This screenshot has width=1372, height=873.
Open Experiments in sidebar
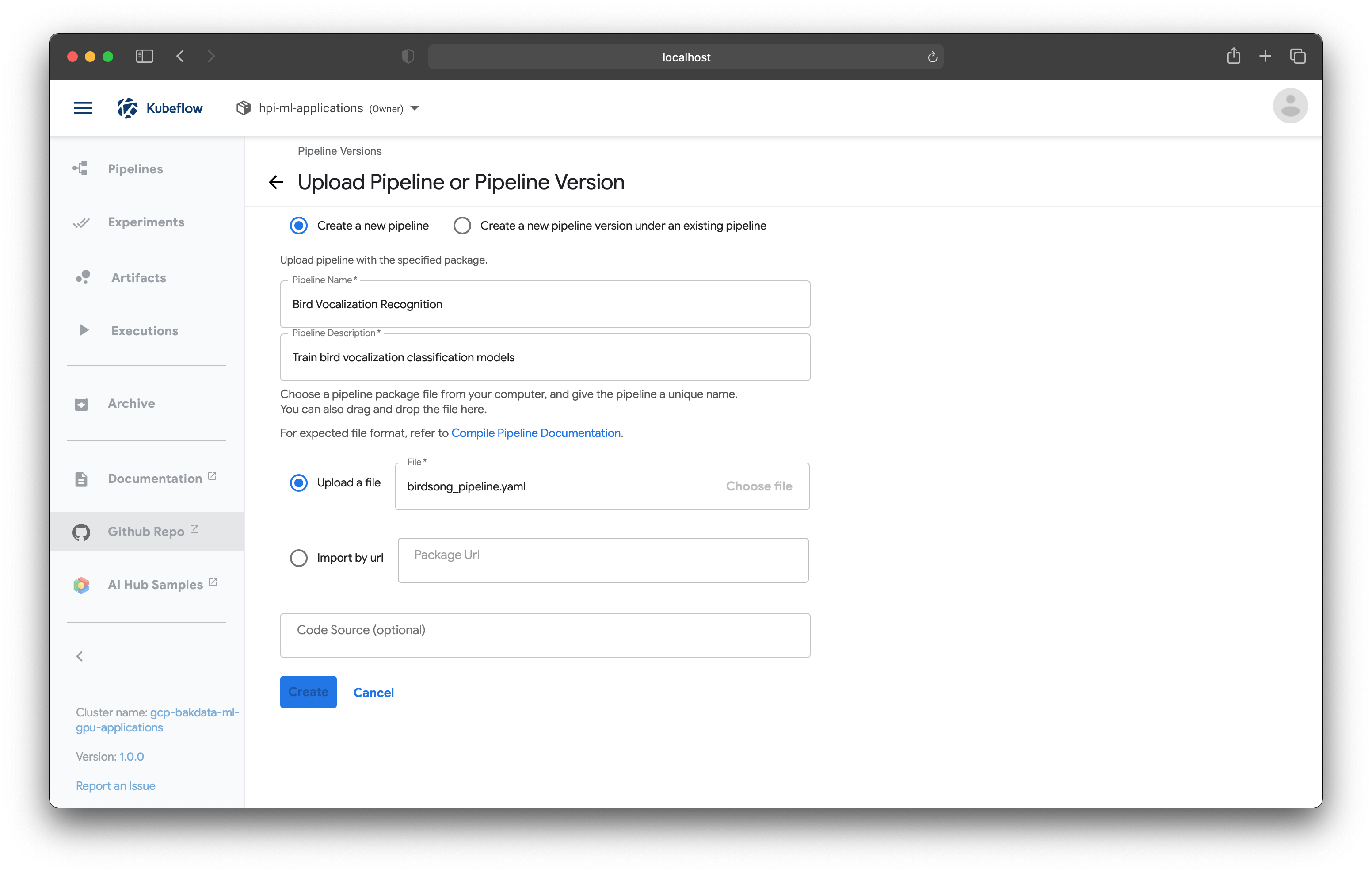[146, 222]
